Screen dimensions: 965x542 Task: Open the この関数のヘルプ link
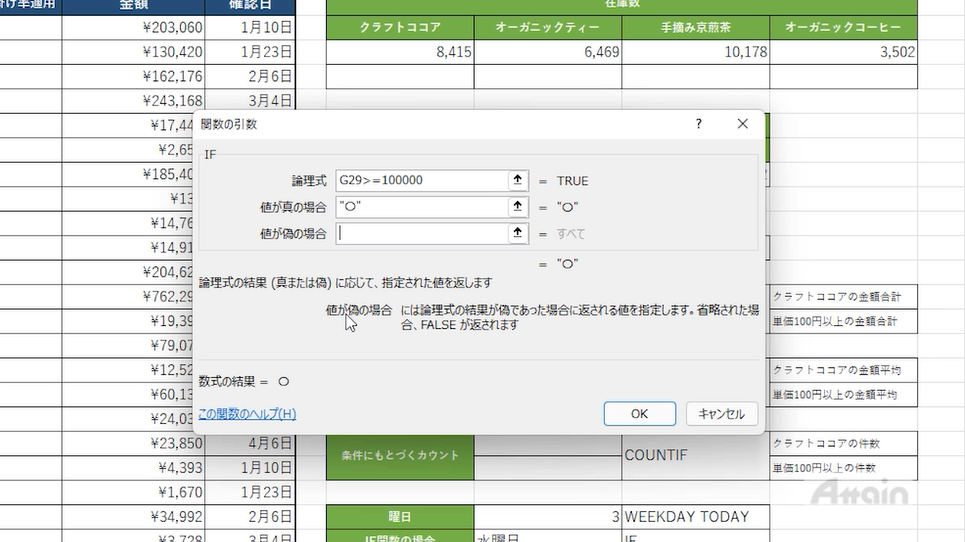click(247, 414)
